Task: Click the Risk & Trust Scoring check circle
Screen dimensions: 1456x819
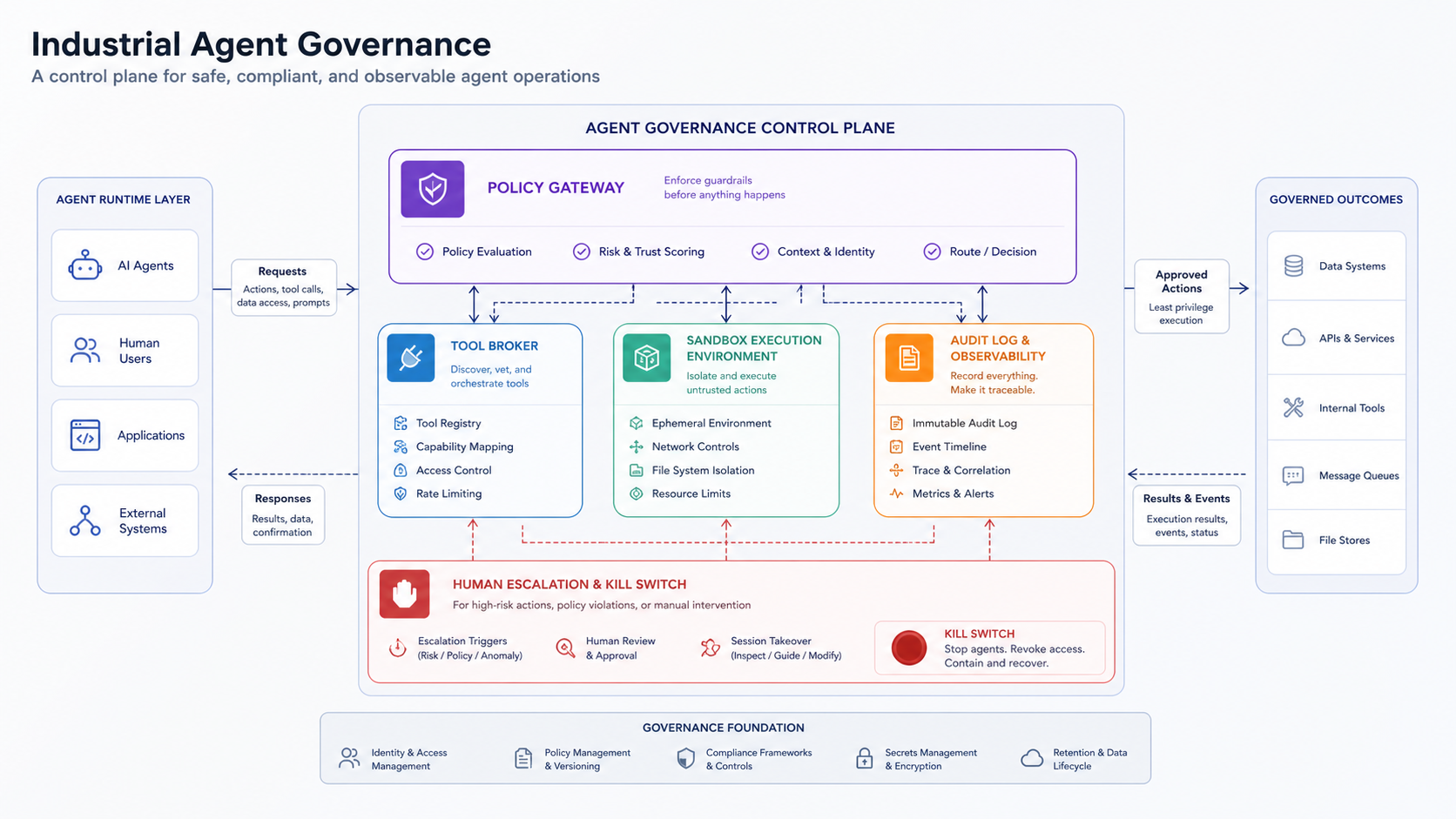Action: coord(582,252)
